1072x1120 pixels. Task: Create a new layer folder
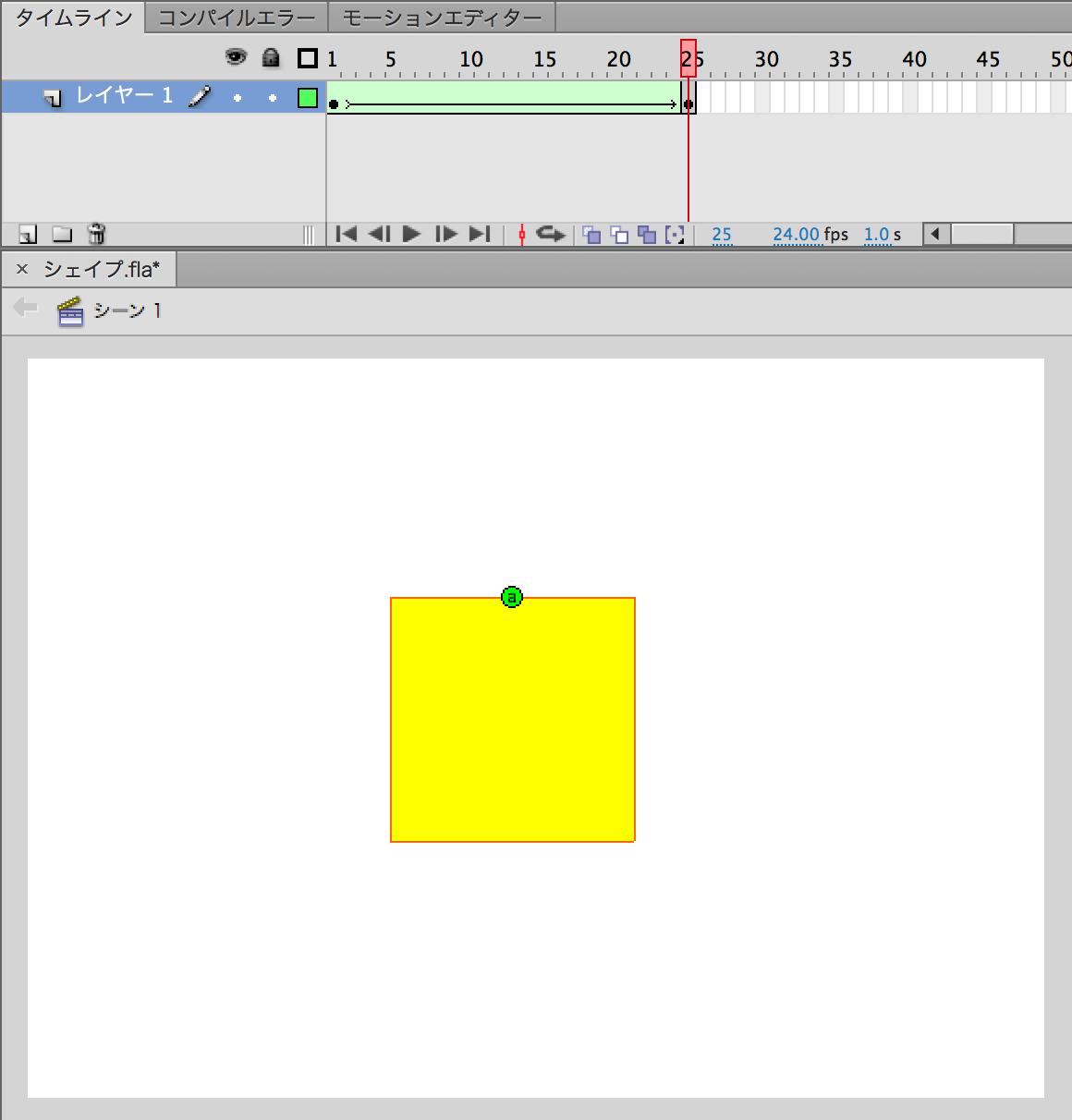[62, 235]
